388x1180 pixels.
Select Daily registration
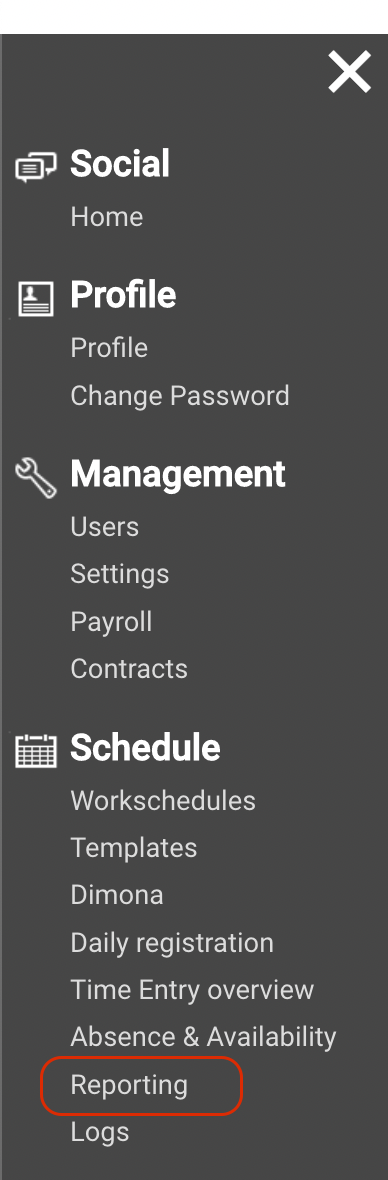coord(172,943)
